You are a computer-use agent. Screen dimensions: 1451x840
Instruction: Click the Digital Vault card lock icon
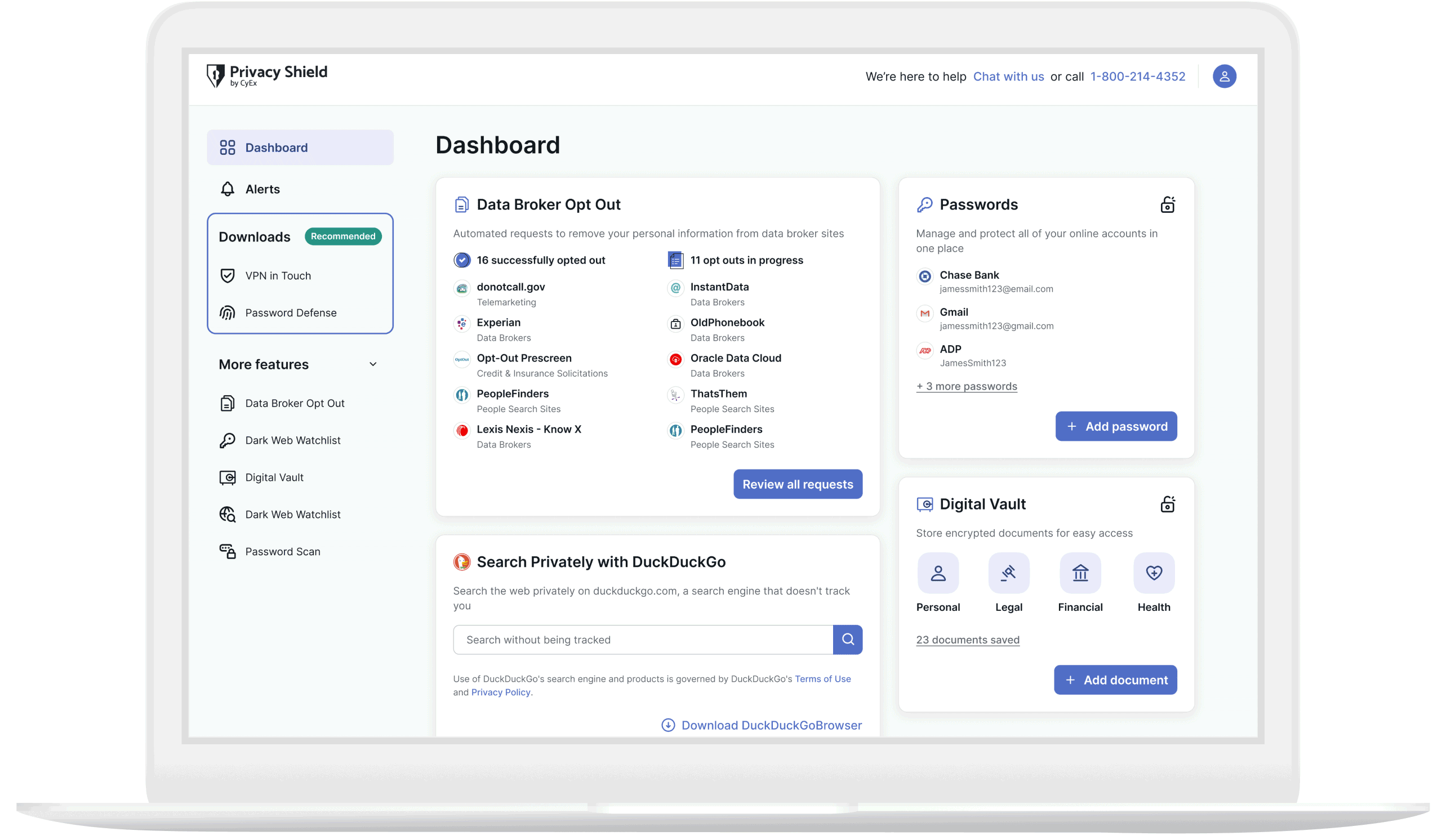click(1167, 504)
